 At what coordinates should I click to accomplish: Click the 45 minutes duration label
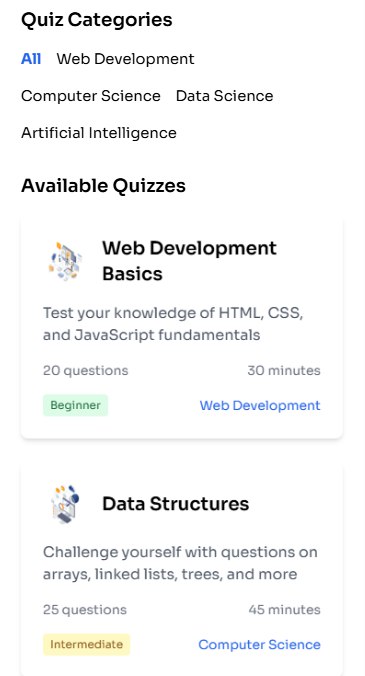(284, 610)
